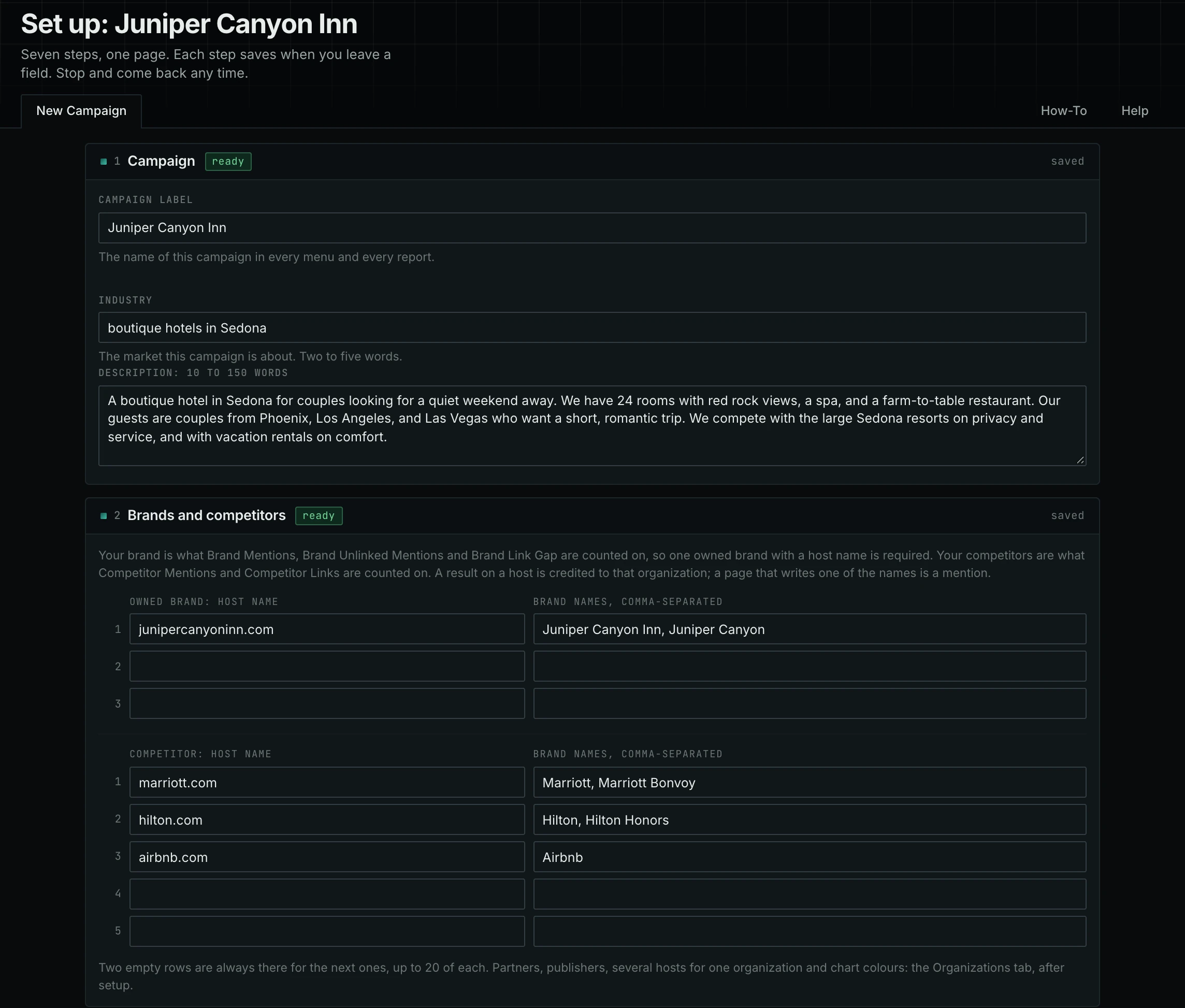This screenshot has width=1185, height=1008.
Task: Edit the Hilton, Hilton Honors names field
Action: (810, 819)
